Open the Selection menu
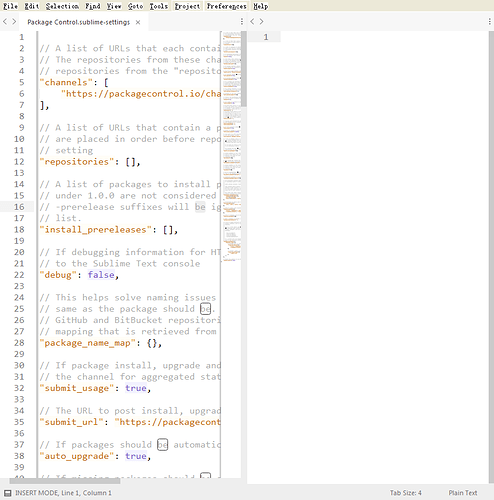 coord(62,6)
